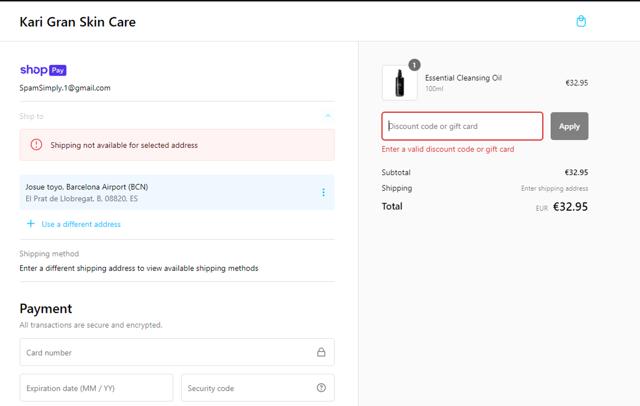Click the Essential Cleansing Oil product name
This screenshot has height=406, width=640.
click(463, 78)
